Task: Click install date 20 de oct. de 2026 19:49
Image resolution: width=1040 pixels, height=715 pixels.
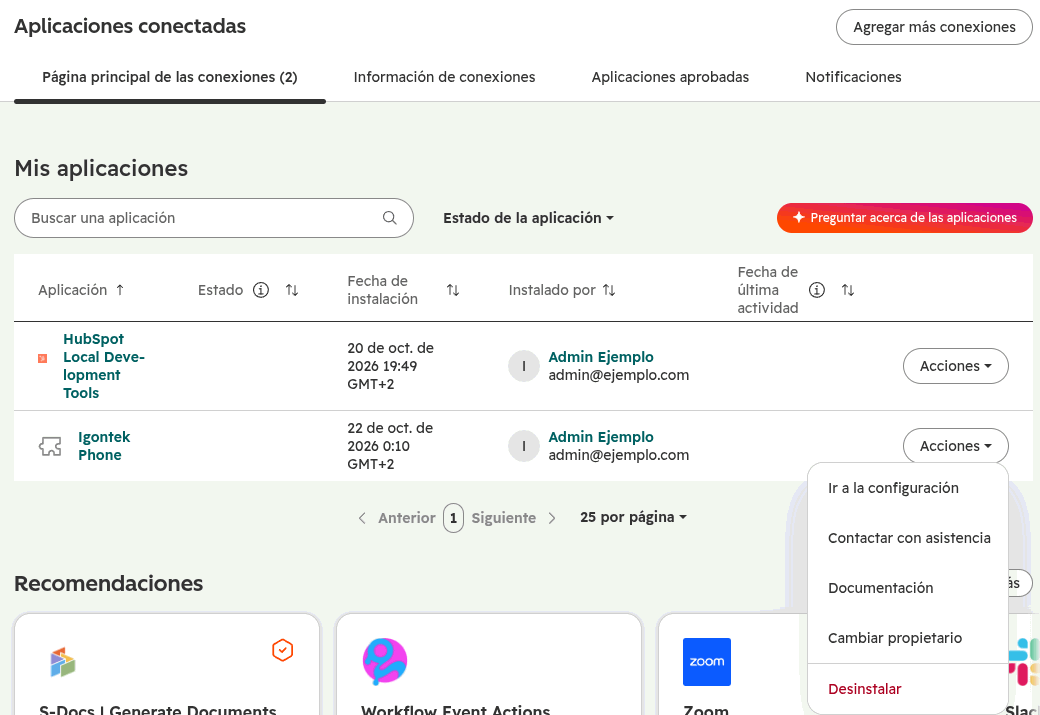Action: (391, 366)
